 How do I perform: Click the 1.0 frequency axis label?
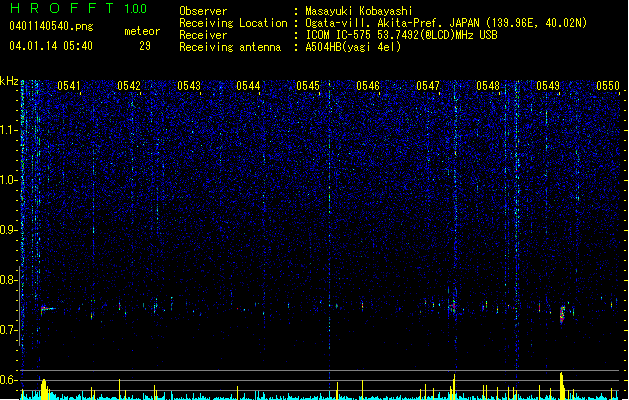[x=9, y=180]
